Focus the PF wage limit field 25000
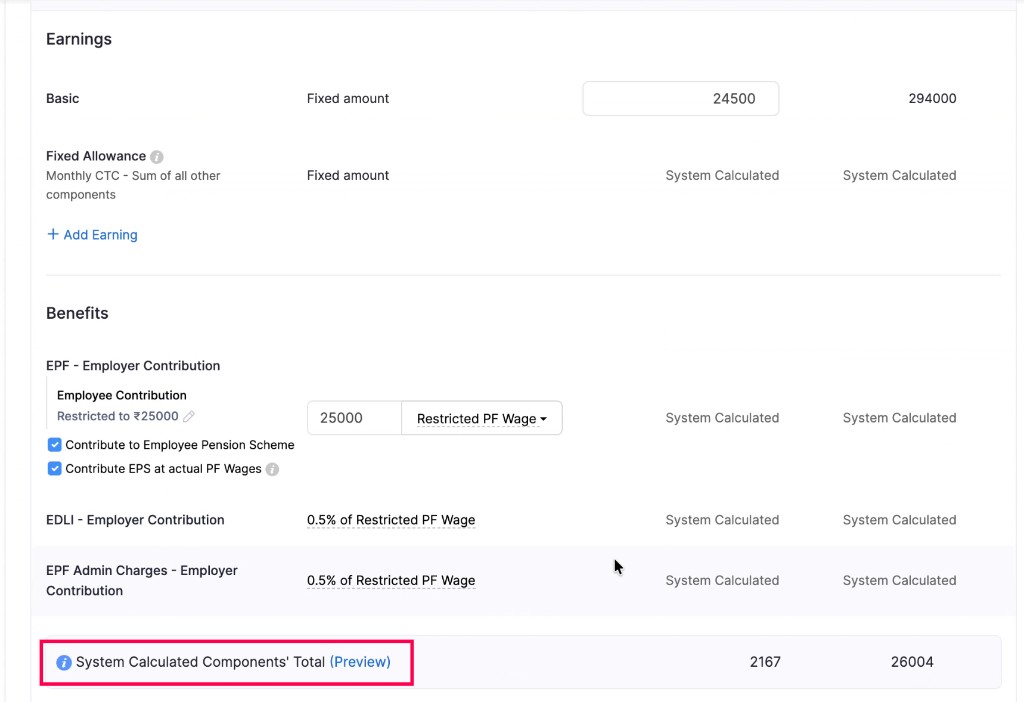The width and height of the screenshot is (1024, 702). [x=354, y=418]
